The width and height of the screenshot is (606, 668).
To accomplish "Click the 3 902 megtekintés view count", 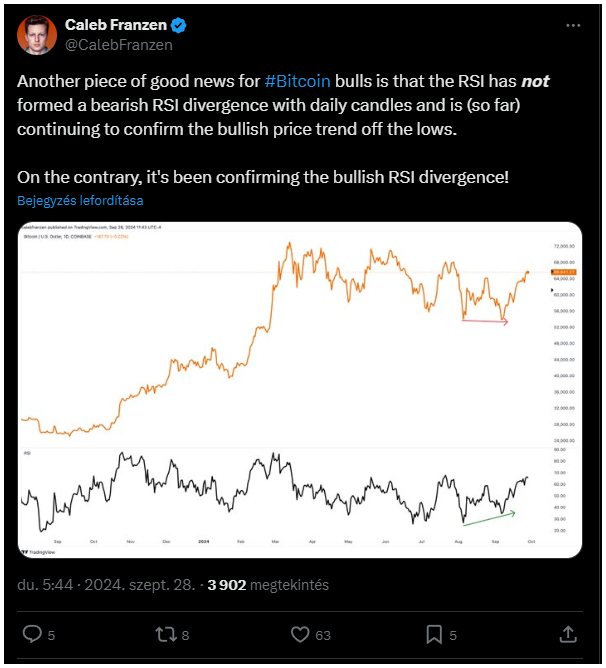I will tap(268, 584).
